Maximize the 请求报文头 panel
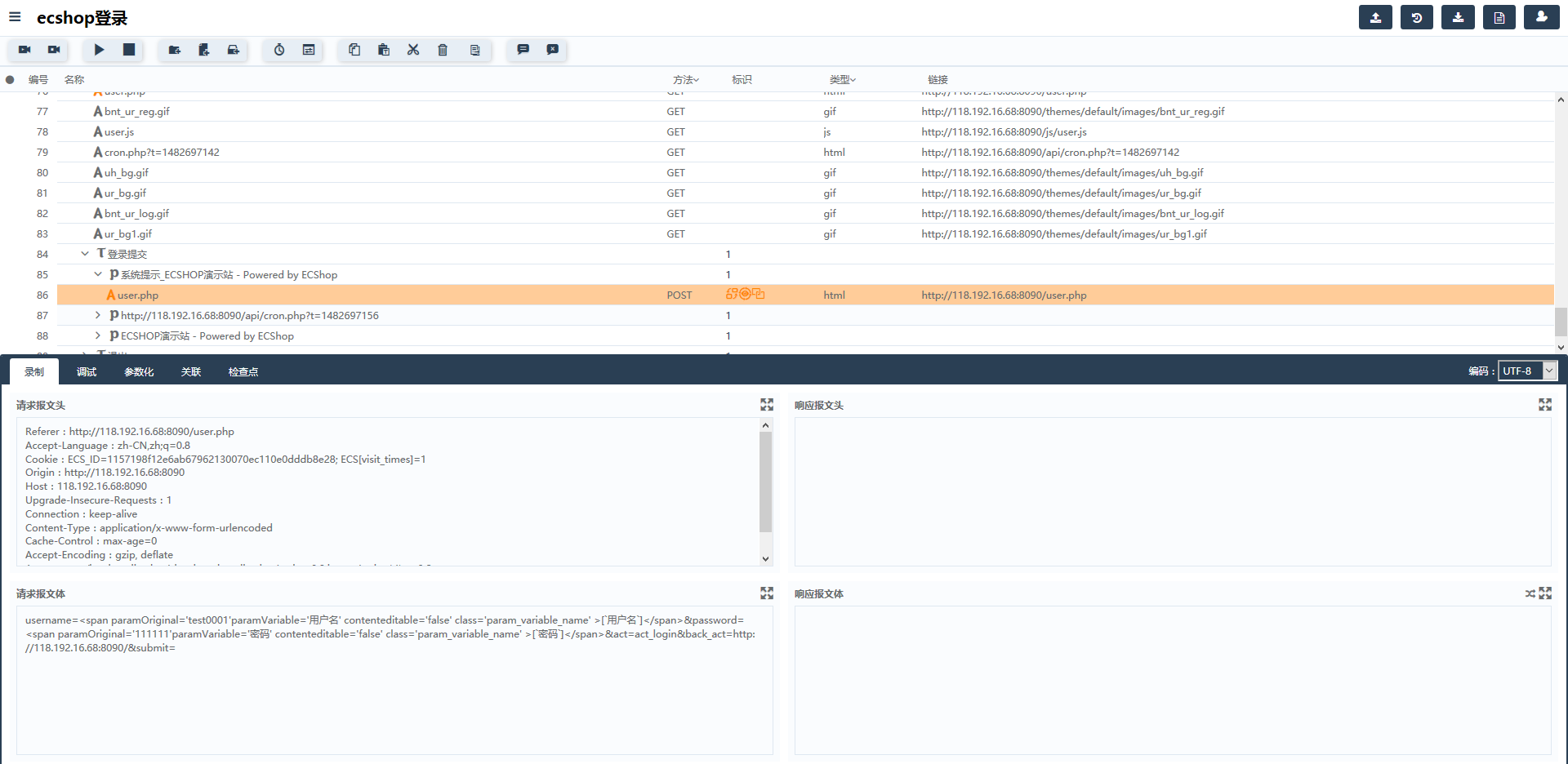The image size is (1568, 764). click(767, 405)
